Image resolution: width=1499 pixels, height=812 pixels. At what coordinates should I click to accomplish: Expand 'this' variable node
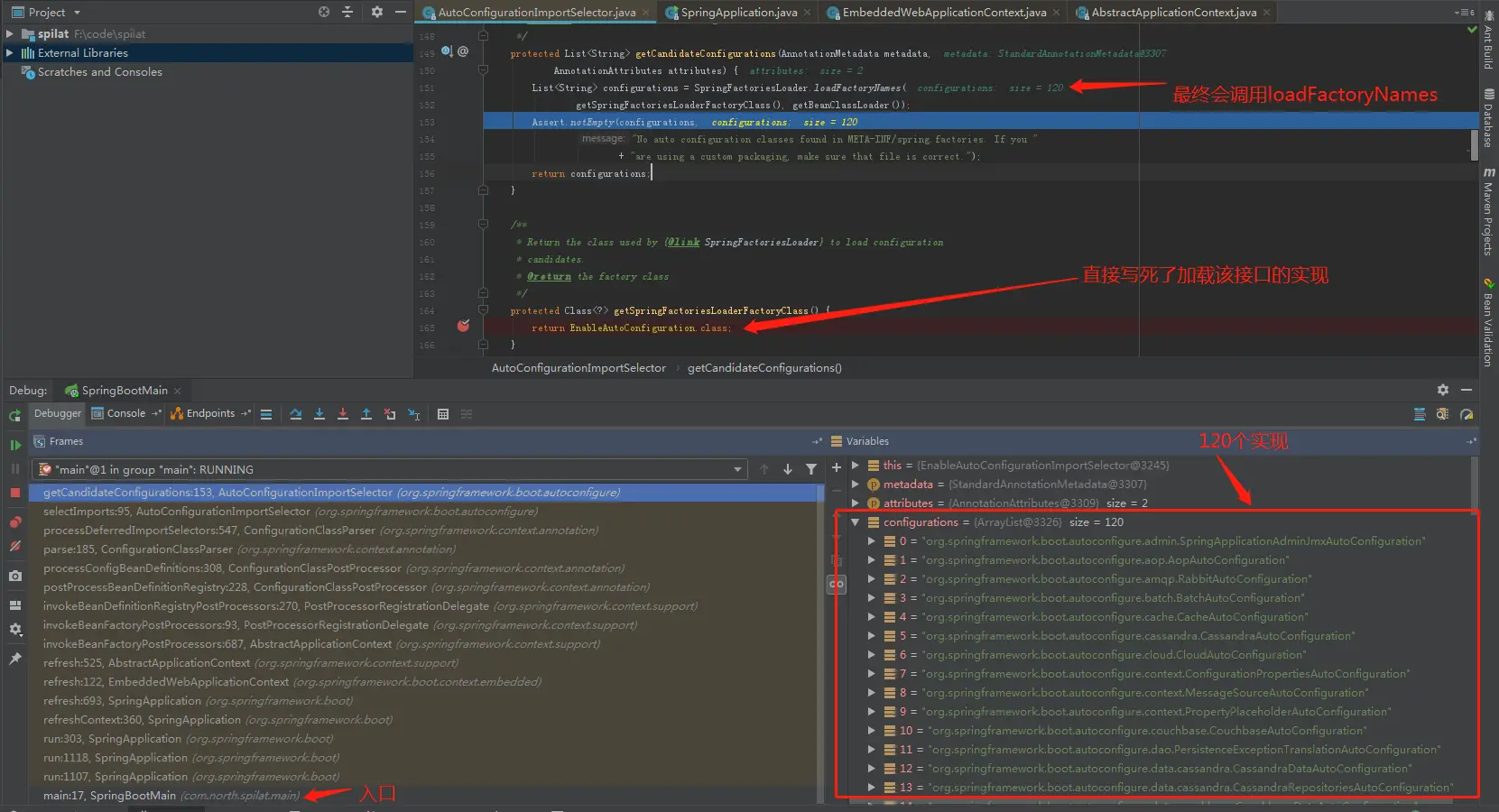tap(855, 466)
